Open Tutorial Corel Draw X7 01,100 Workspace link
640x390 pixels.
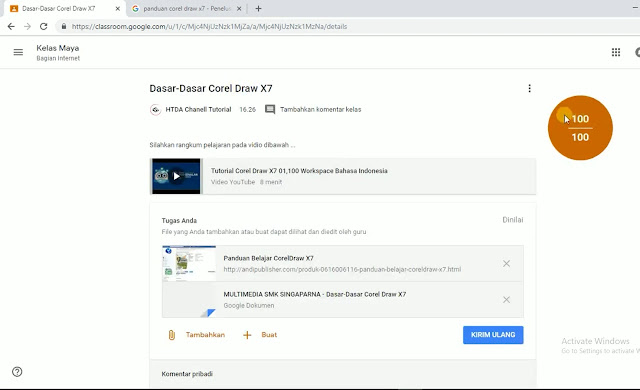pyautogui.click(x=299, y=171)
